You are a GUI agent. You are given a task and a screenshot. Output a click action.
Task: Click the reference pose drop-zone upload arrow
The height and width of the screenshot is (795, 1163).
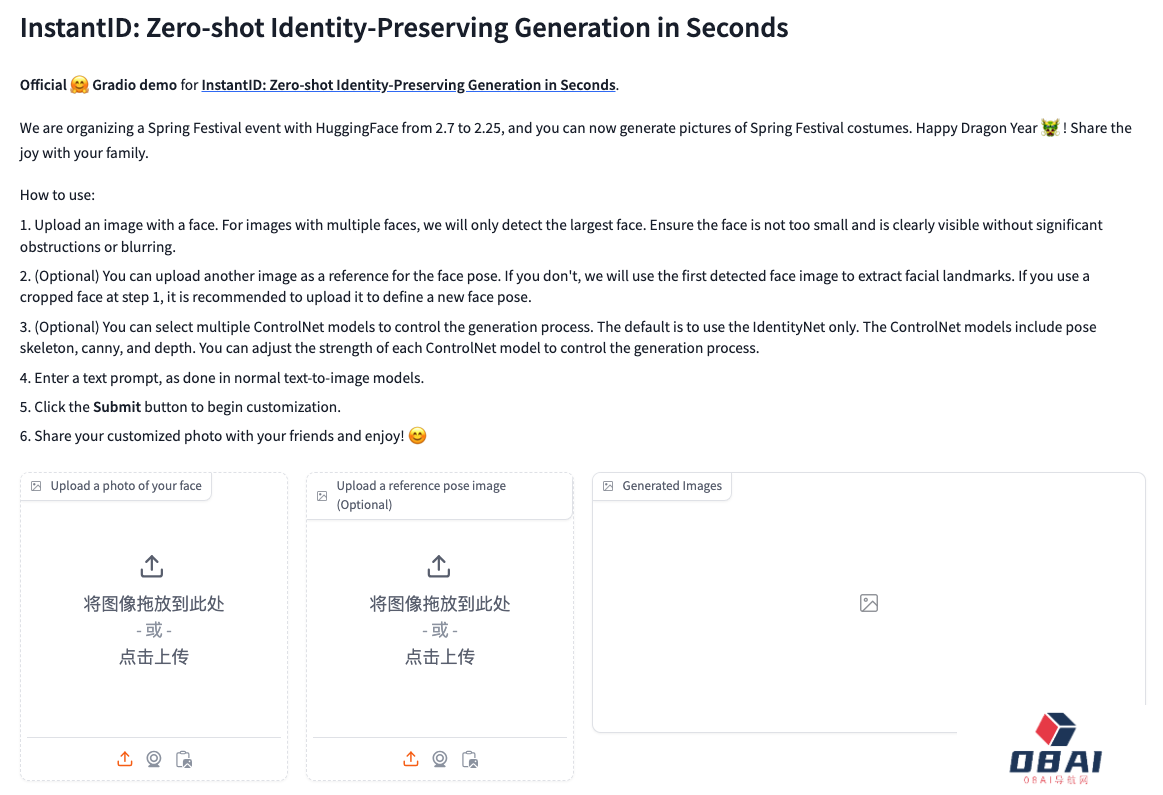coord(438,567)
